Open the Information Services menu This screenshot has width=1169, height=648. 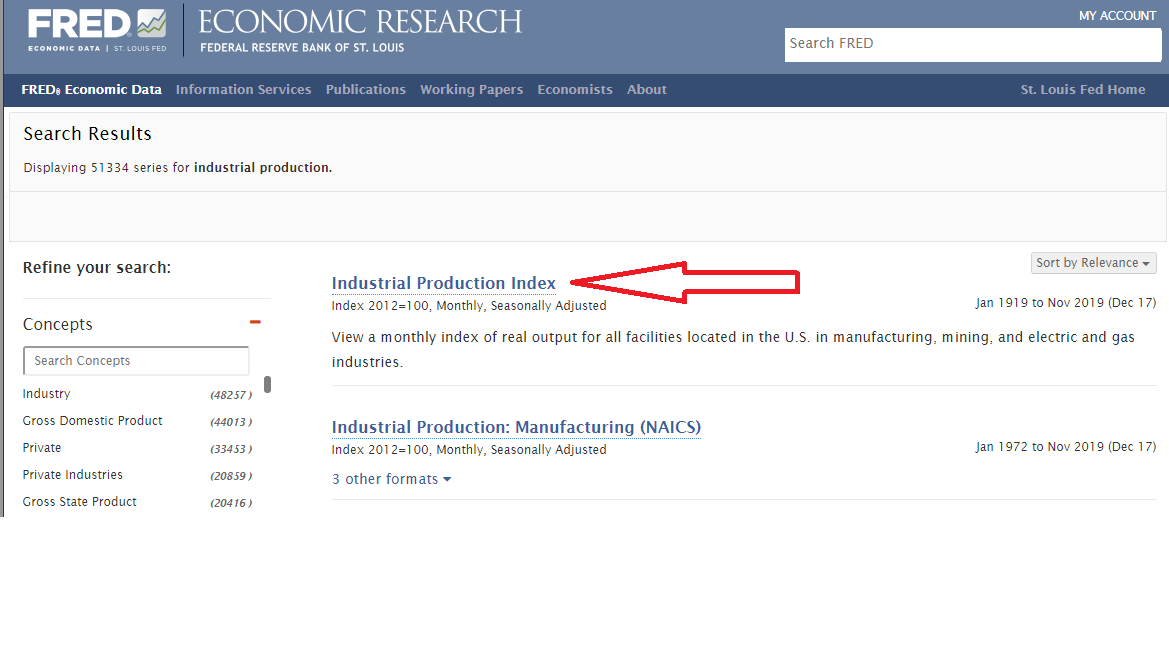point(243,90)
